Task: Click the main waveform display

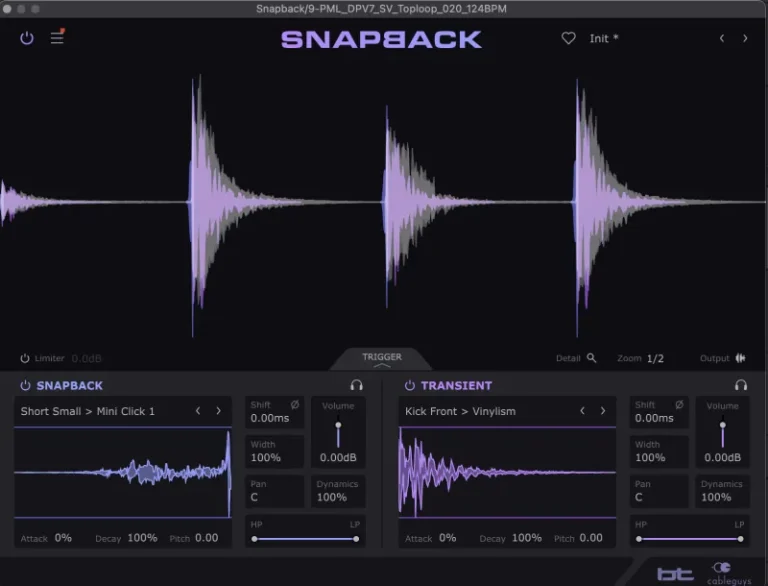Action: (x=384, y=203)
